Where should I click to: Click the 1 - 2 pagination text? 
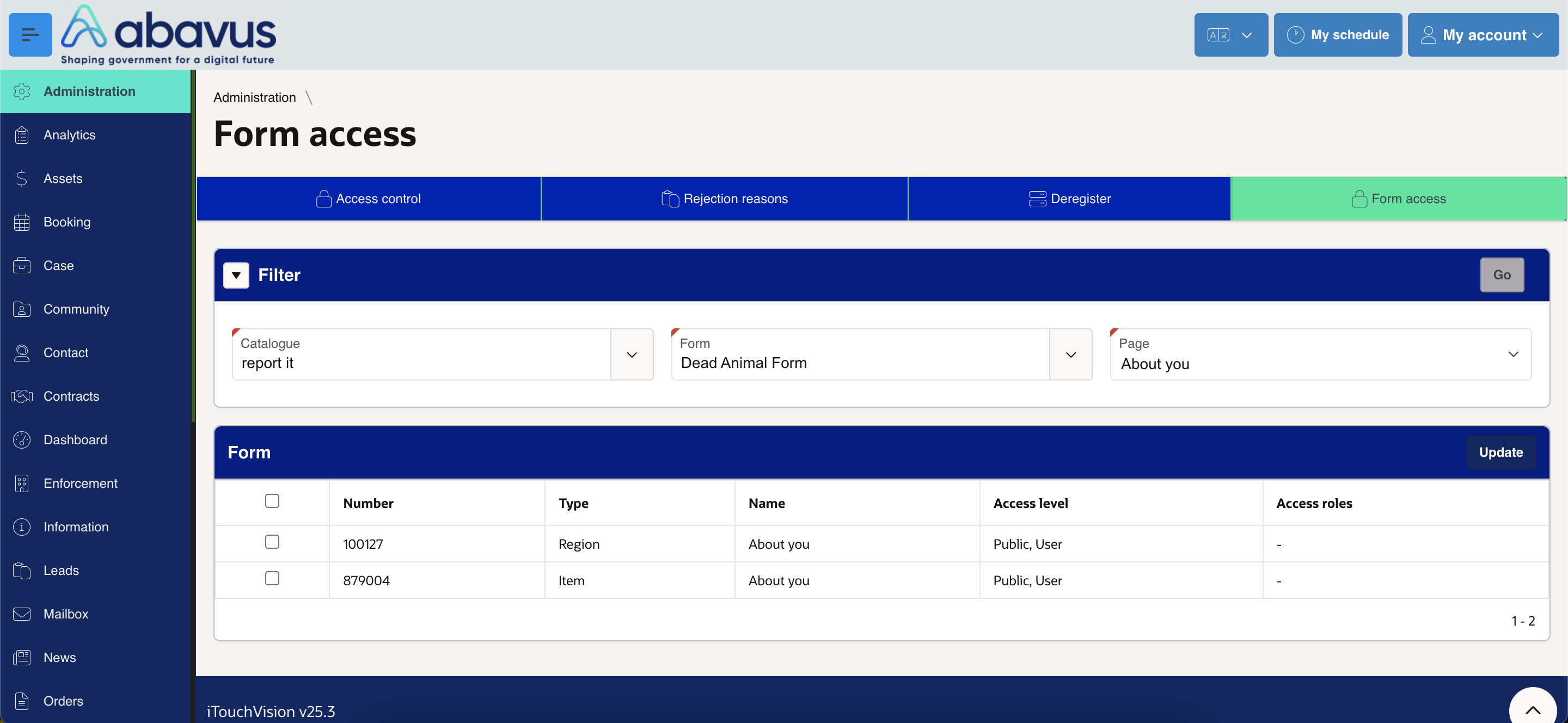[1523, 621]
